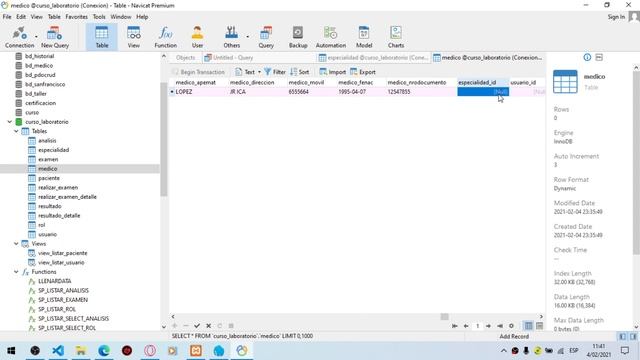Viewport: 640px width, 360px height.
Task: Collapse the curso_laboratorio database node
Action: tap(9, 122)
